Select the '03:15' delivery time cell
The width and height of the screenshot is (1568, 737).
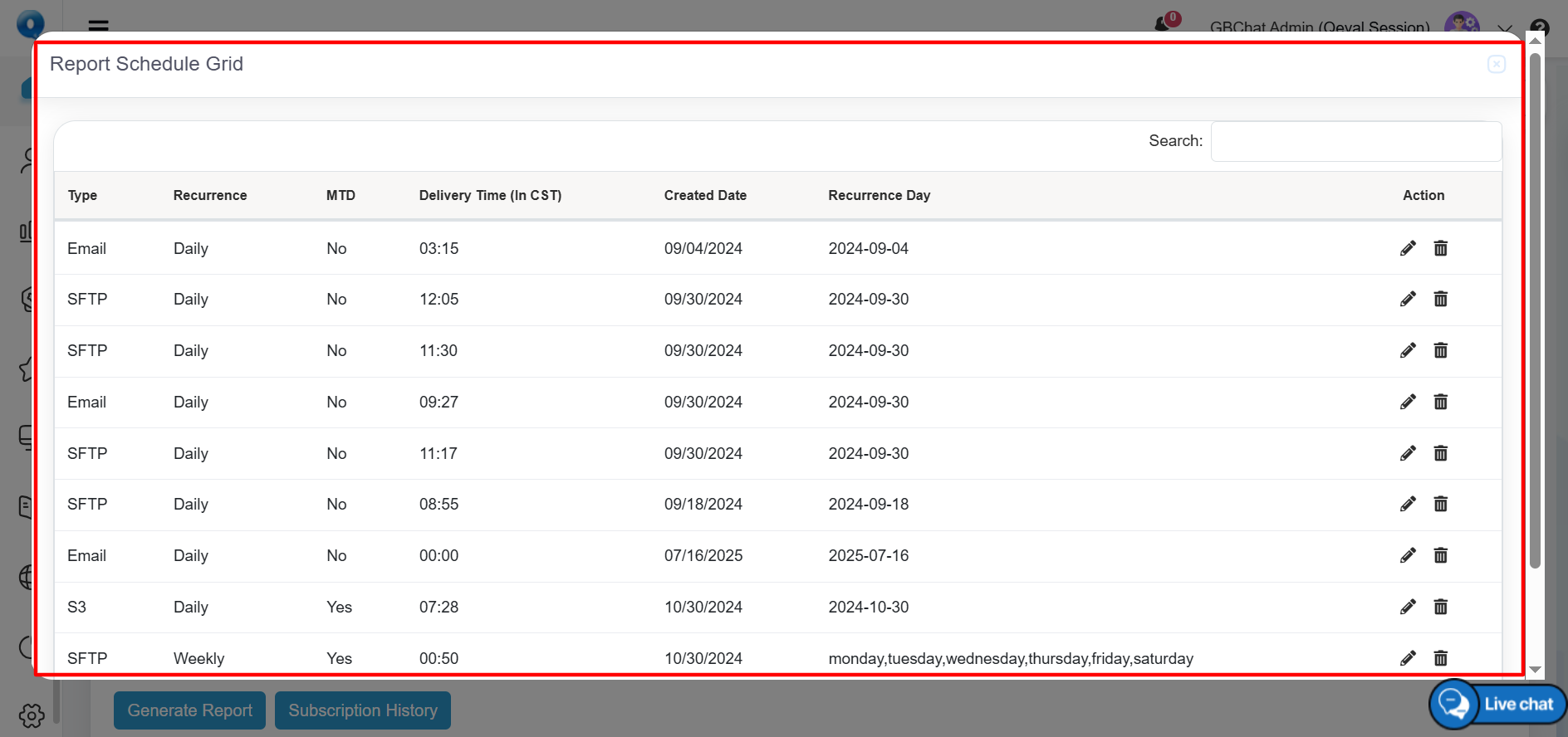439,248
